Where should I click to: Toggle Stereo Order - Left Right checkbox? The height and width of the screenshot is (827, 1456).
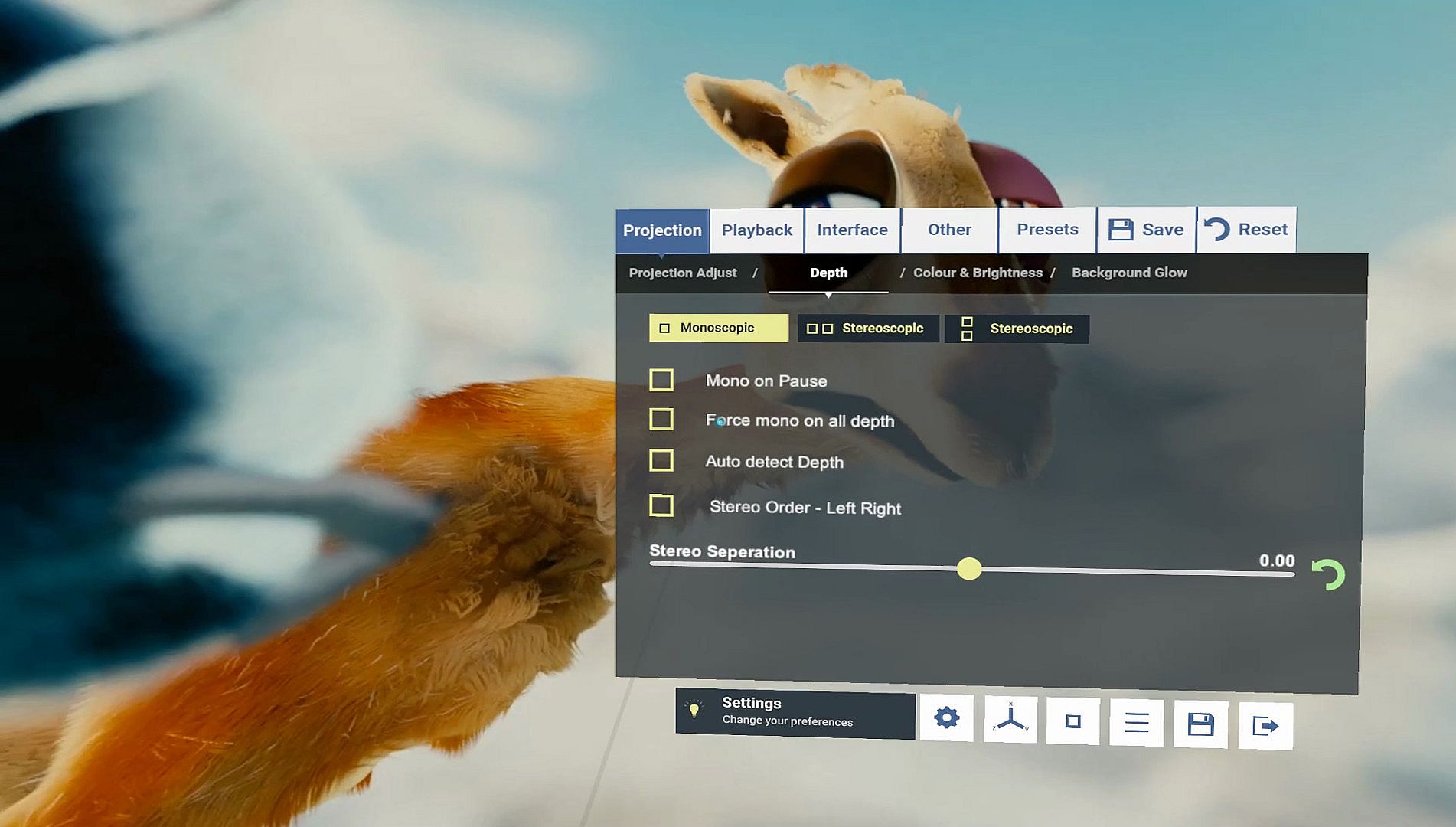[x=661, y=505]
